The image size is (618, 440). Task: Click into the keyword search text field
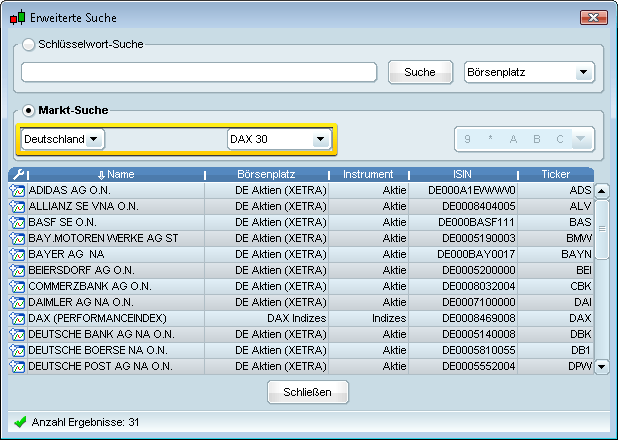(198, 72)
